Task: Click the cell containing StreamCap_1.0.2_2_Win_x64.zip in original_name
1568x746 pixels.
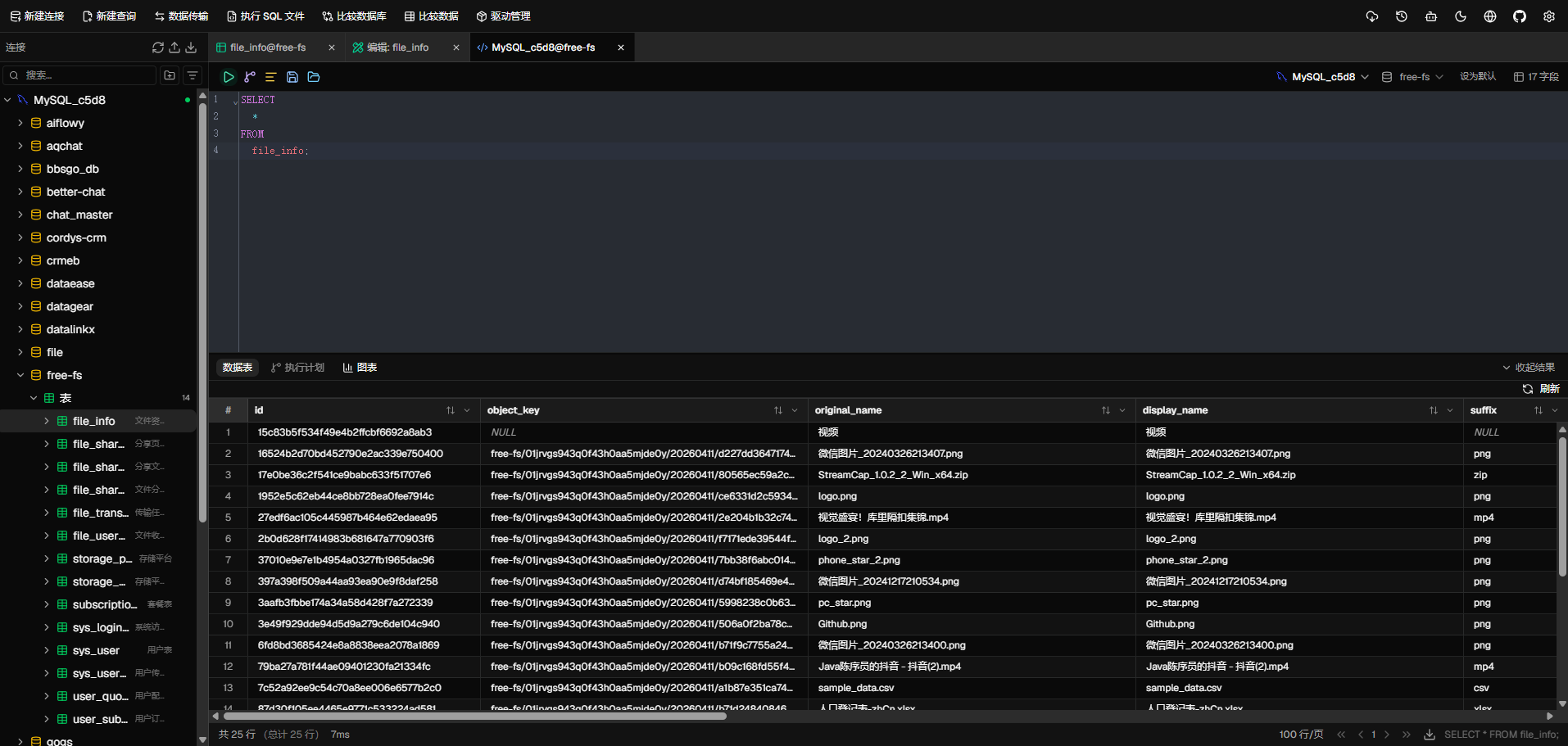Action: tap(972, 475)
